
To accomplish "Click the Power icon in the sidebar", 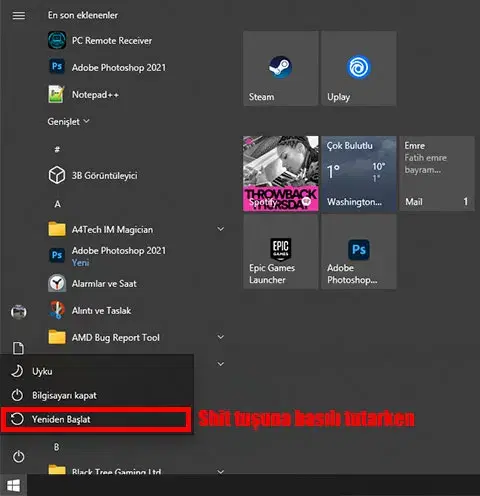I will pyautogui.click(x=18, y=457).
